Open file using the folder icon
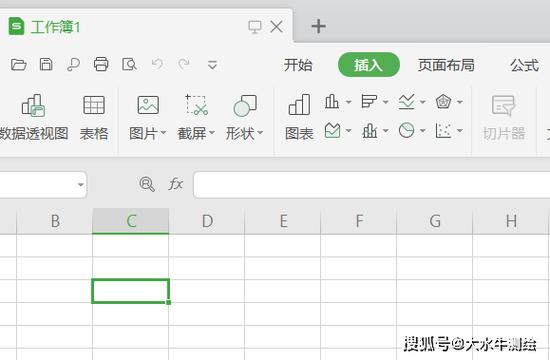 point(19,65)
